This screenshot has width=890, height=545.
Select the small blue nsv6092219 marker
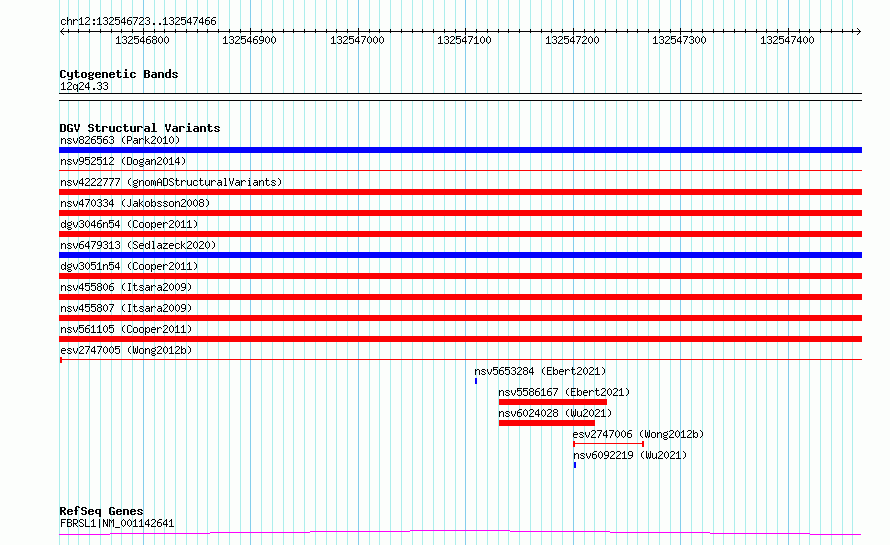pyautogui.click(x=575, y=465)
